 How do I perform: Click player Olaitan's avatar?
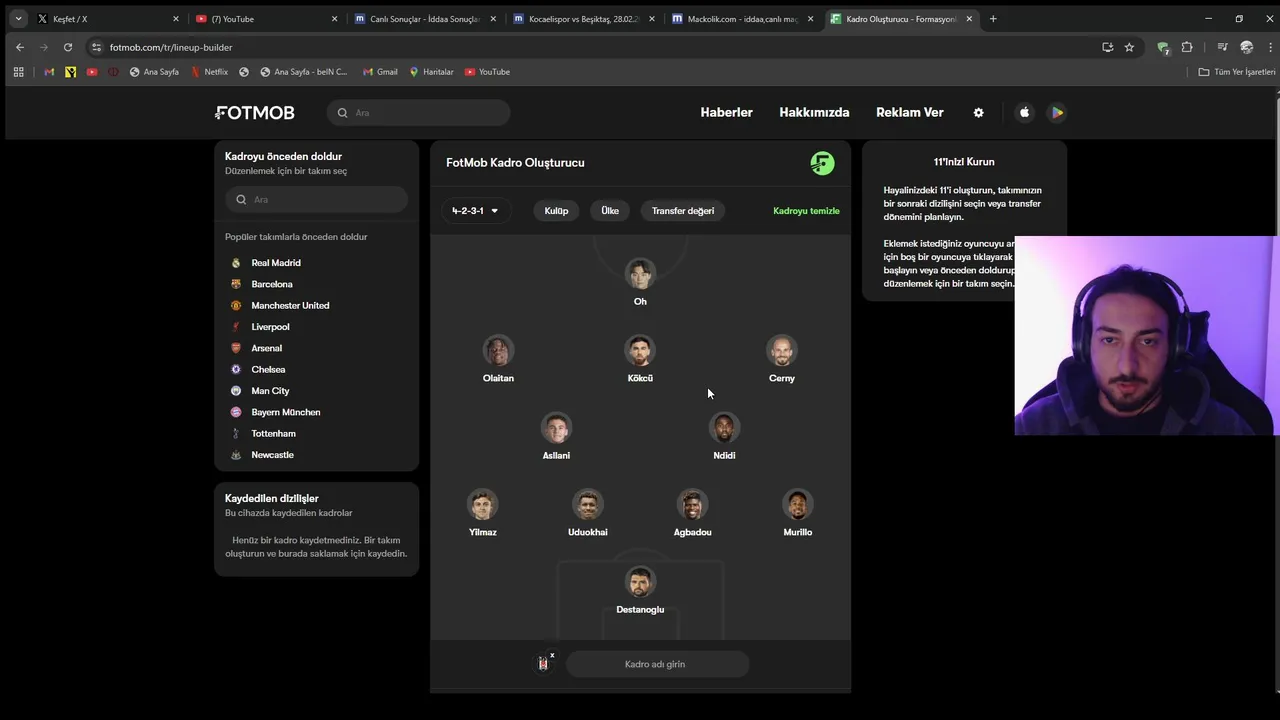click(498, 350)
